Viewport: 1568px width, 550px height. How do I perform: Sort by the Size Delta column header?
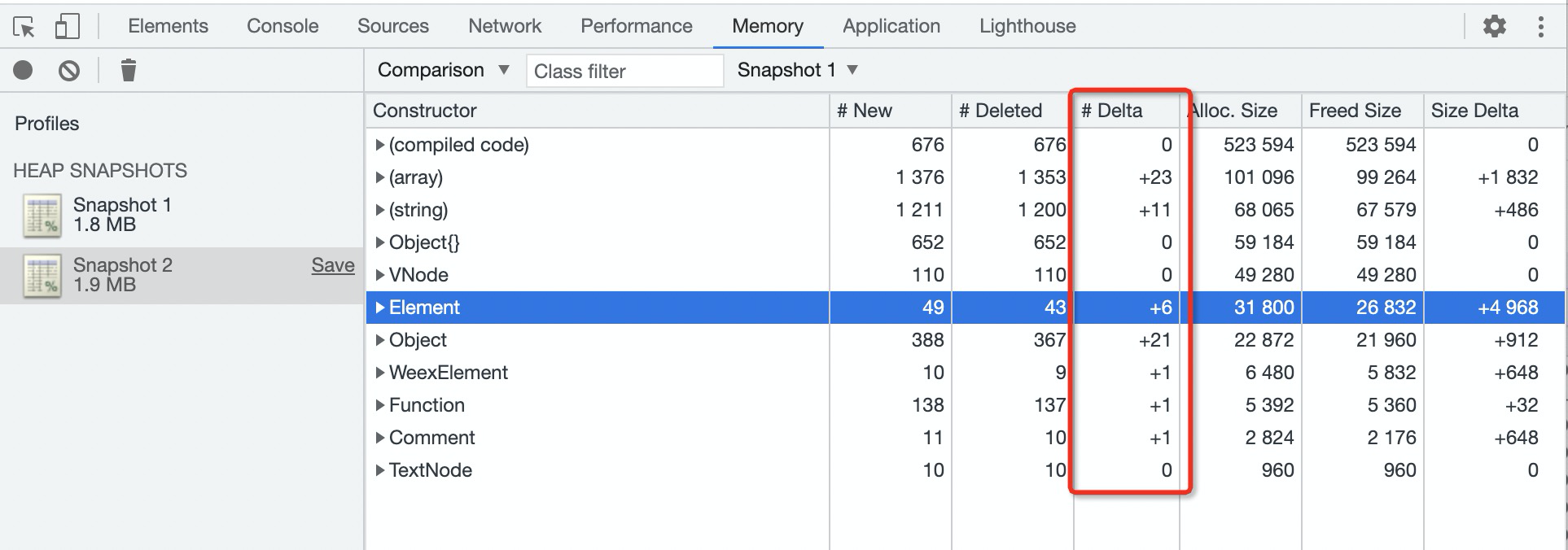(1474, 111)
